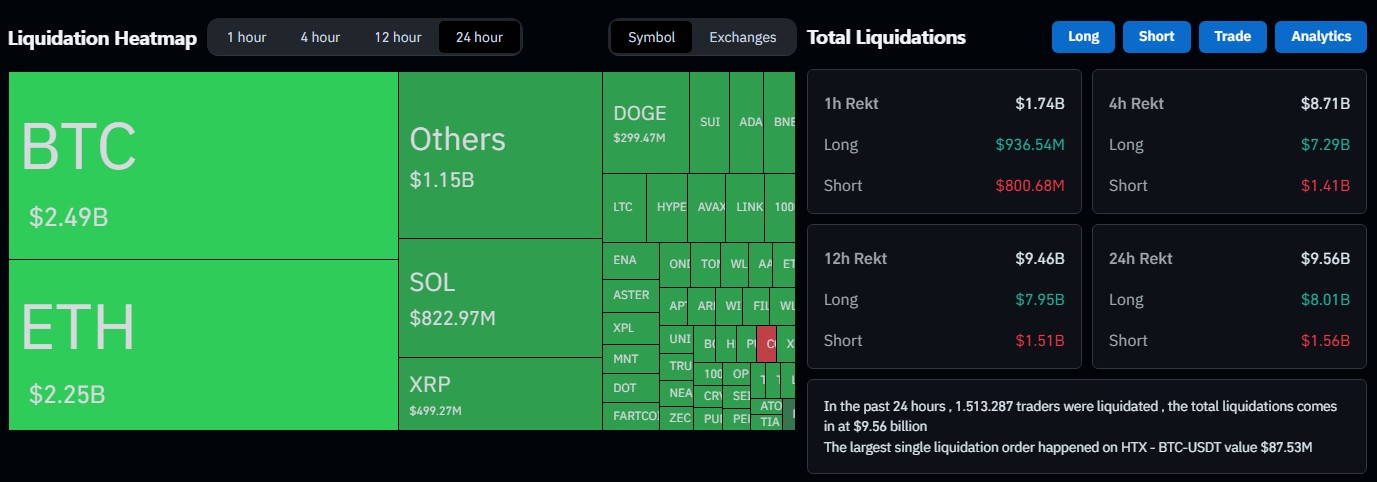Viewport: 1377px width, 482px height.
Task: Click the Long button
Action: 1083,37
